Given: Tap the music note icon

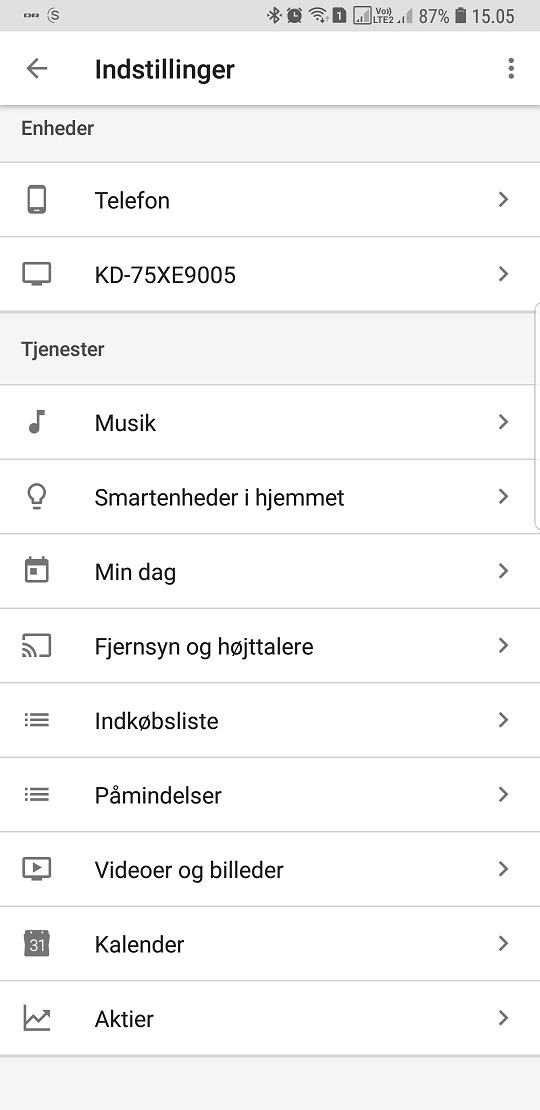Looking at the screenshot, I should pos(37,422).
